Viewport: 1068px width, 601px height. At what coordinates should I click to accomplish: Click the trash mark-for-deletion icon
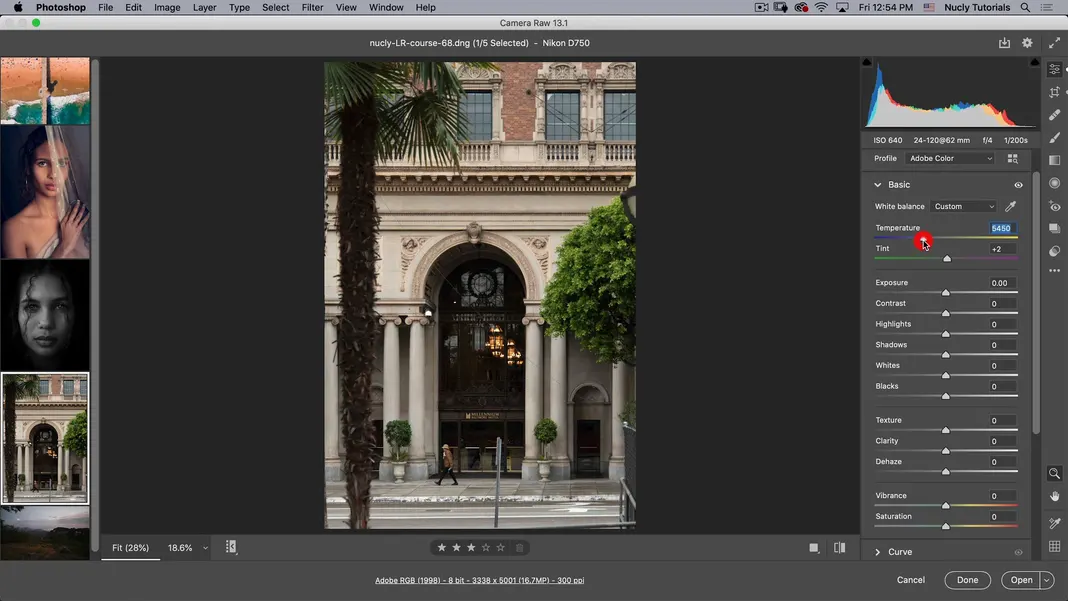(x=519, y=548)
